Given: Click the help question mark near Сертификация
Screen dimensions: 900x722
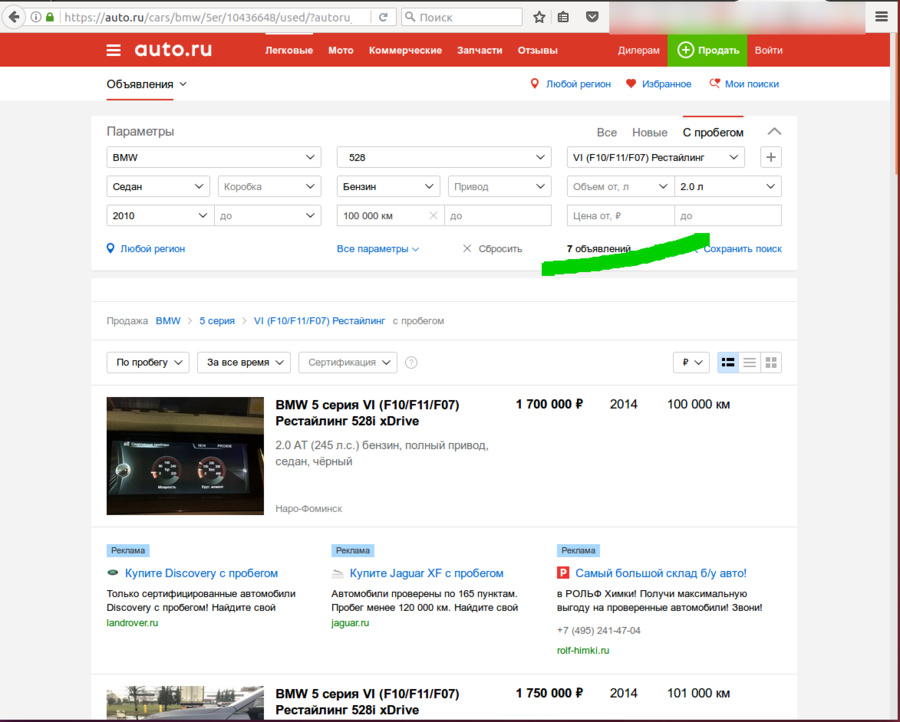Looking at the screenshot, I should pos(411,363).
